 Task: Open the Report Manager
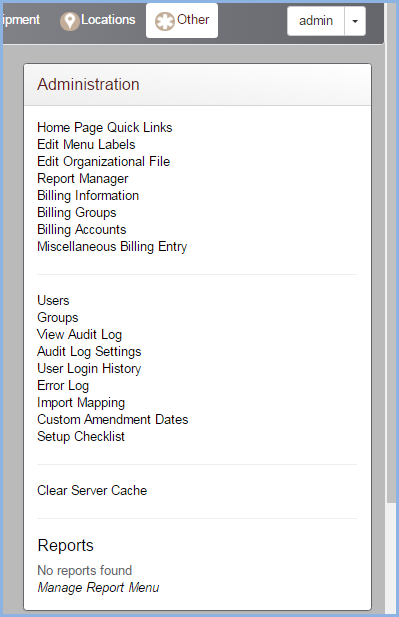point(83,179)
